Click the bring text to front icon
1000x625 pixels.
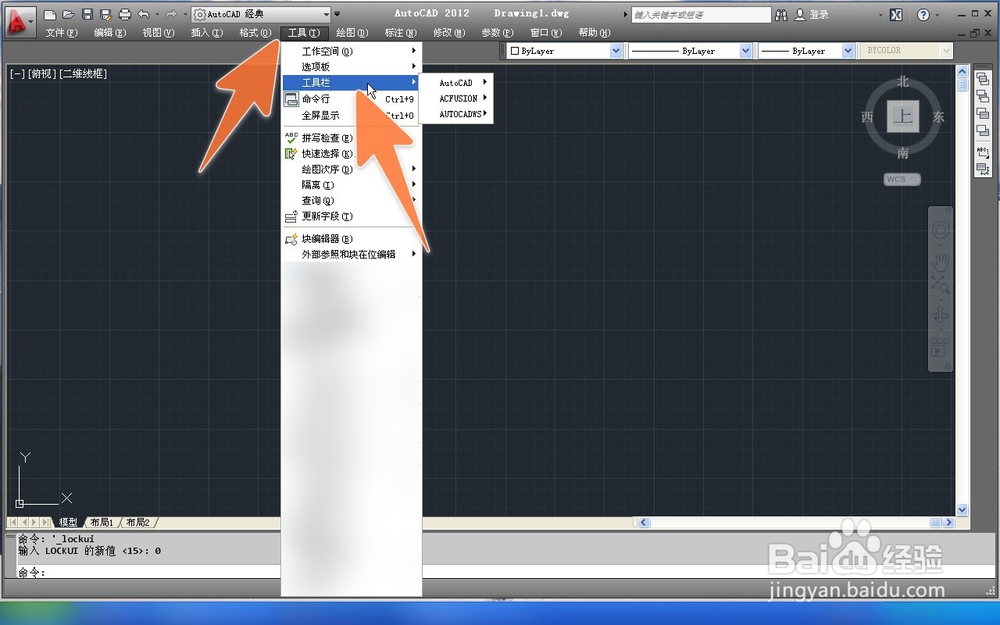[x=983, y=152]
